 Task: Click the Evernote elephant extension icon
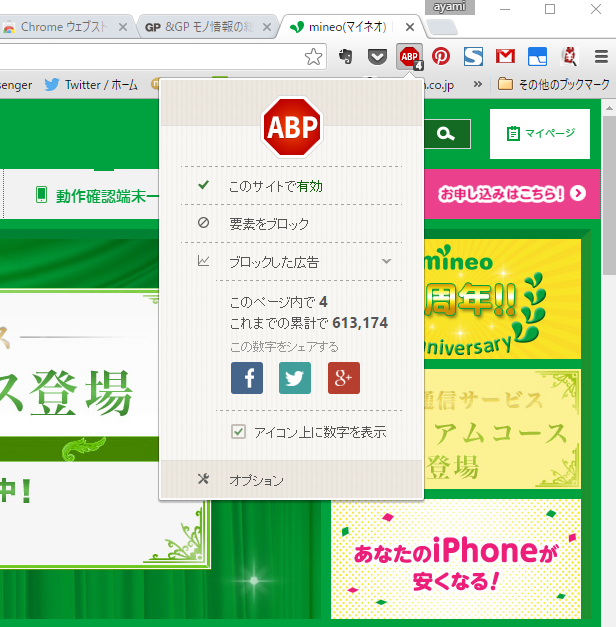(x=345, y=57)
